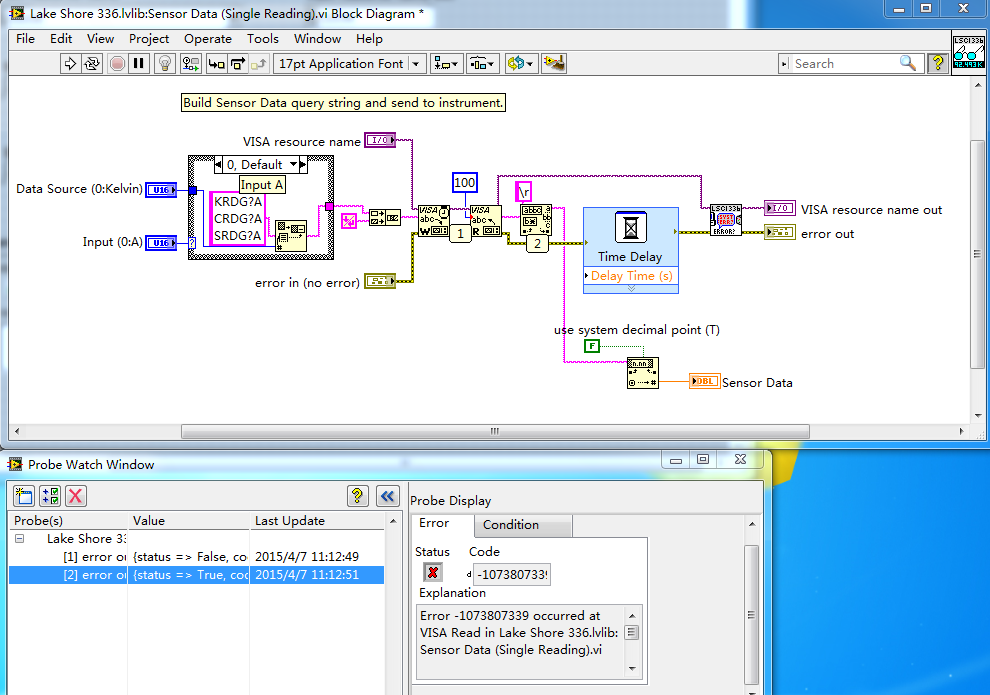Image resolution: width=990 pixels, height=695 pixels.
Task: Click red X remove probe icon
Action: click(x=76, y=496)
